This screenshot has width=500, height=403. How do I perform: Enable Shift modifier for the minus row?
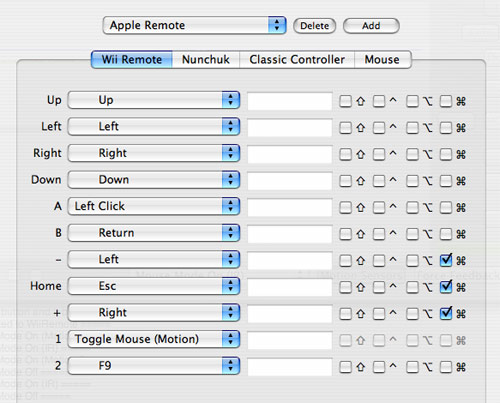[345, 261]
